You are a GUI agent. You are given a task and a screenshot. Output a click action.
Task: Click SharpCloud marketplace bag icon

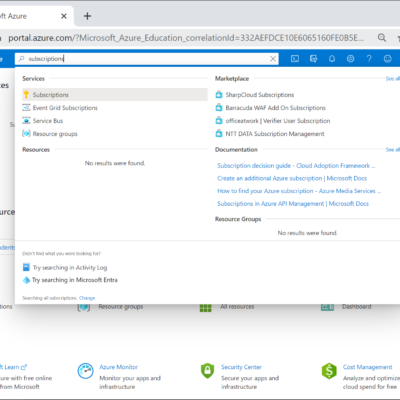click(219, 95)
